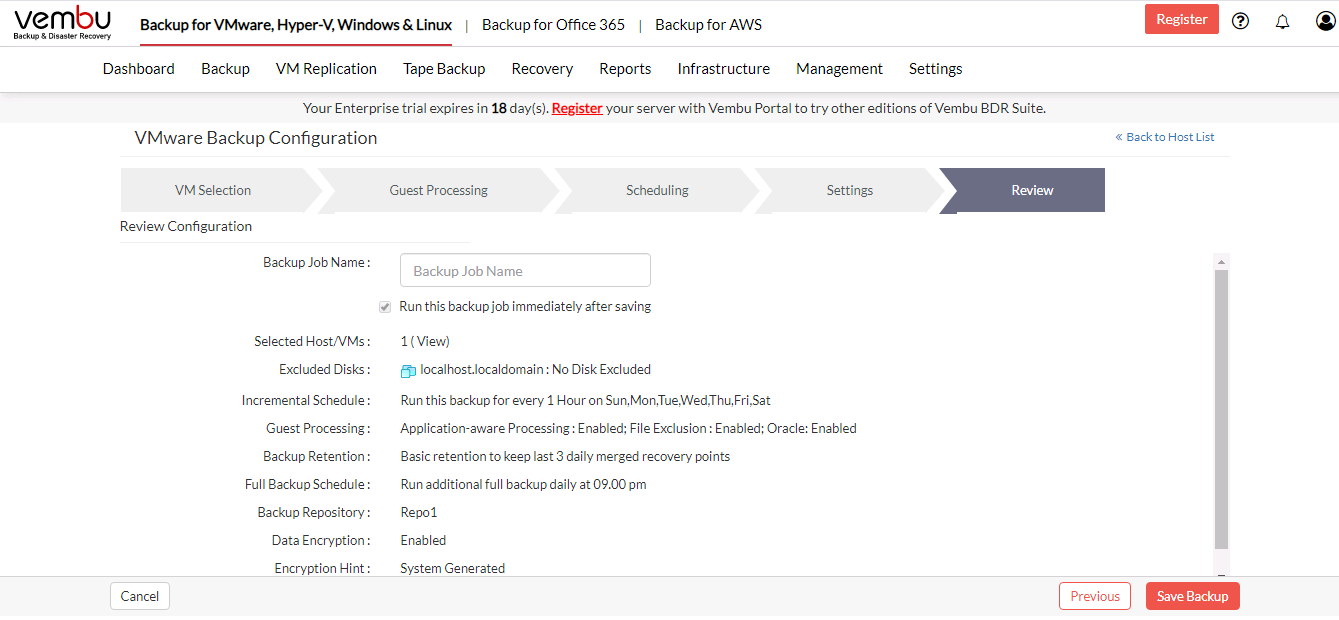Image resolution: width=1339 pixels, height=620 pixels.
Task: Go to the Settings wizard step
Action: 850,190
